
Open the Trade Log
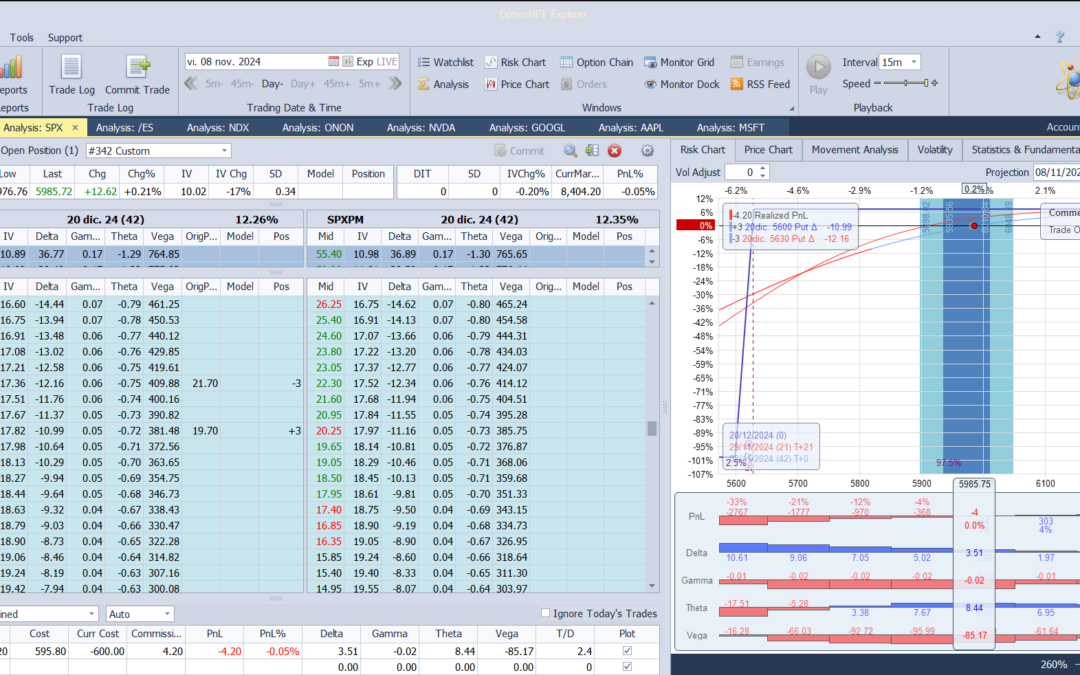coord(71,75)
